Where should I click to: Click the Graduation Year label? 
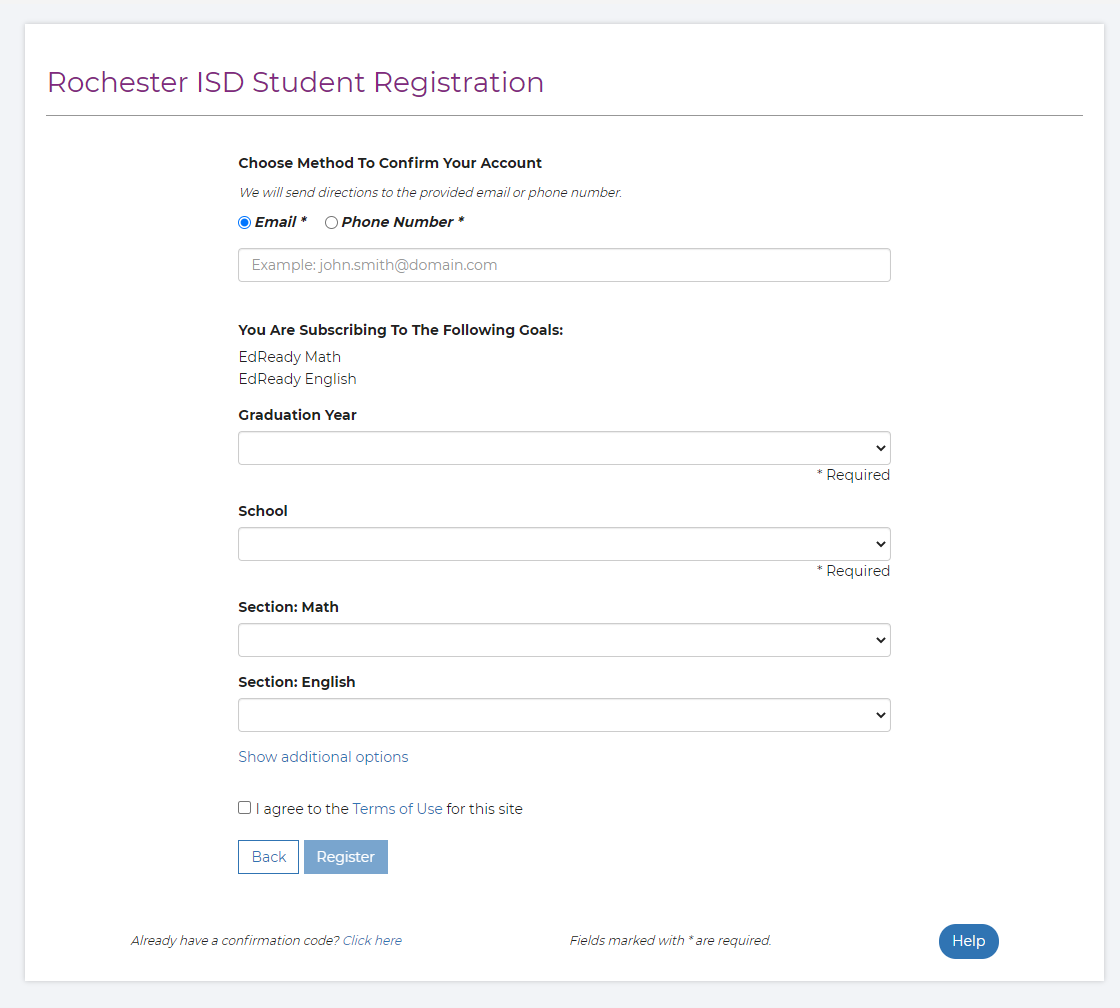[297, 415]
